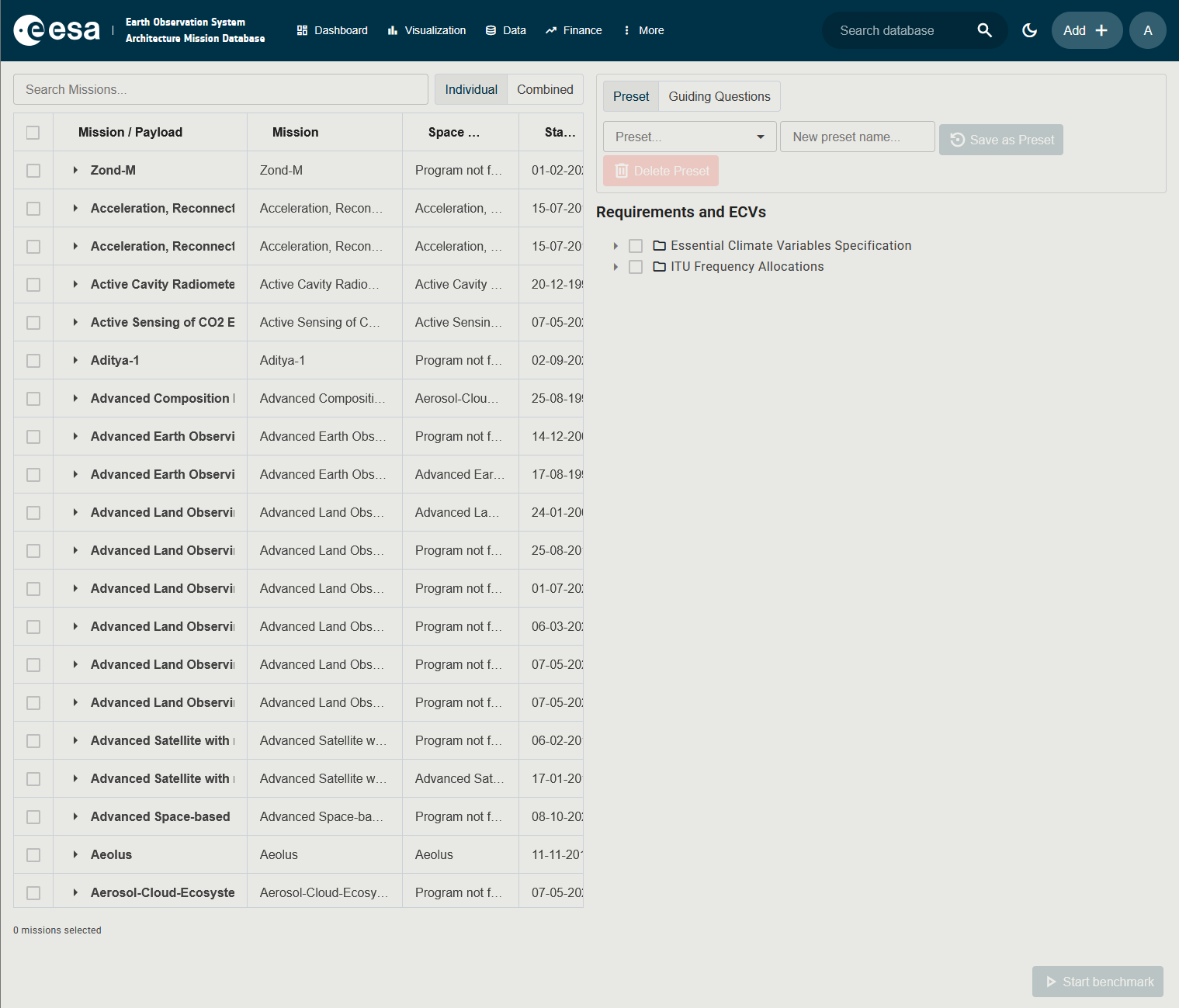Click Save as Preset button
The width and height of the screenshot is (1179, 1008).
[1001, 140]
